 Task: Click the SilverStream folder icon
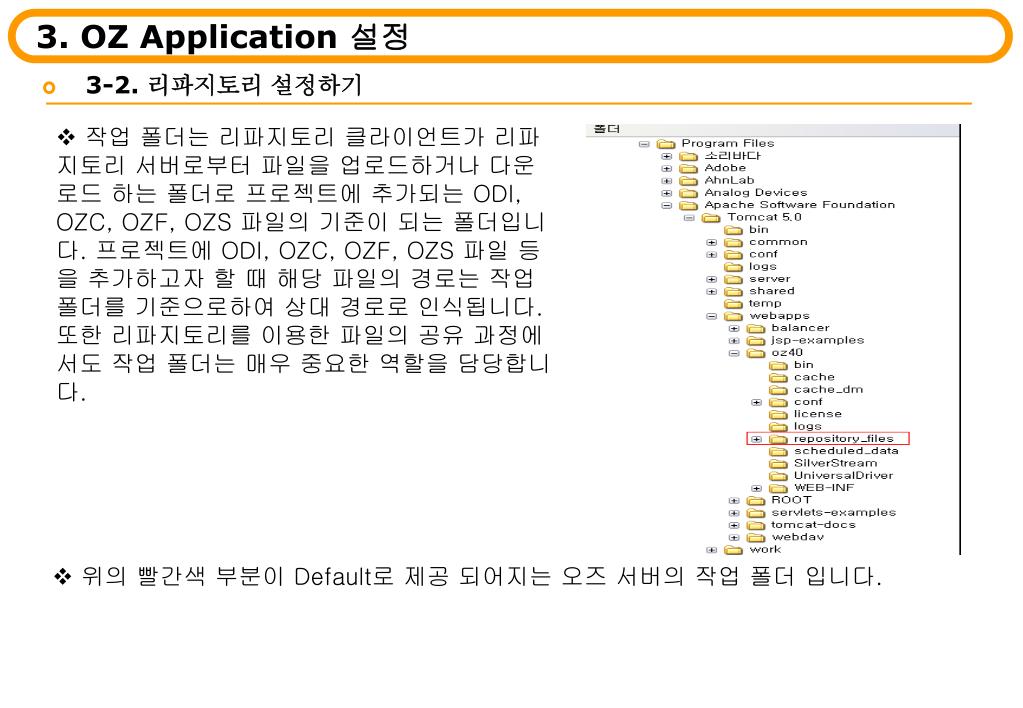click(x=778, y=464)
